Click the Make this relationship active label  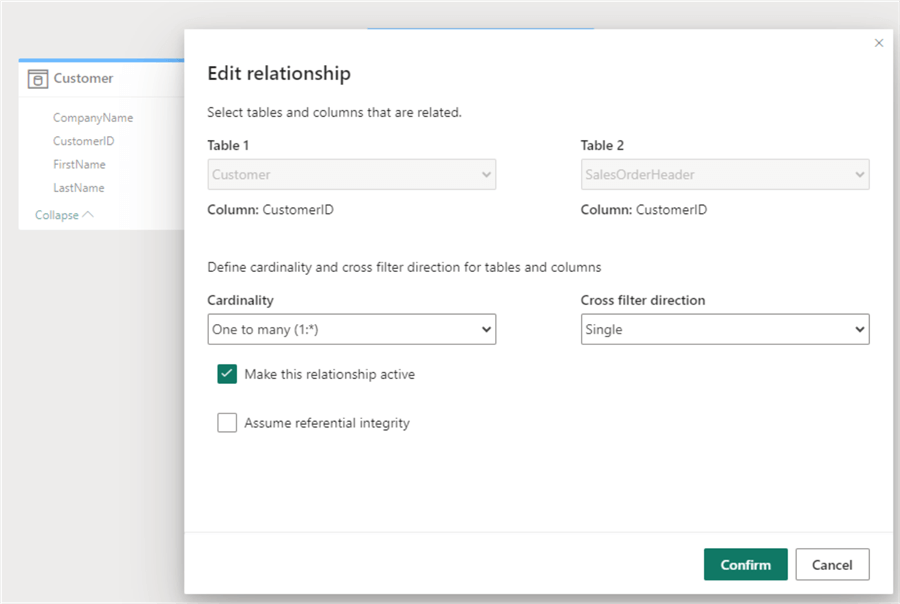tap(329, 374)
